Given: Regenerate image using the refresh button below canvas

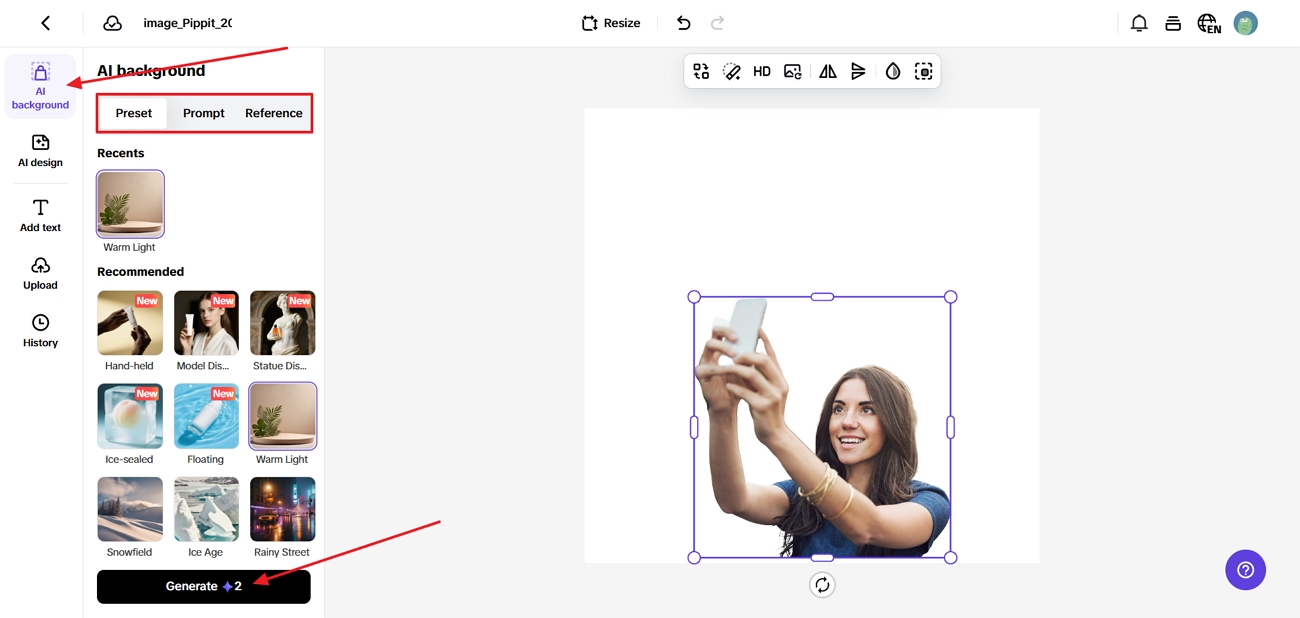Looking at the screenshot, I should [x=822, y=584].
